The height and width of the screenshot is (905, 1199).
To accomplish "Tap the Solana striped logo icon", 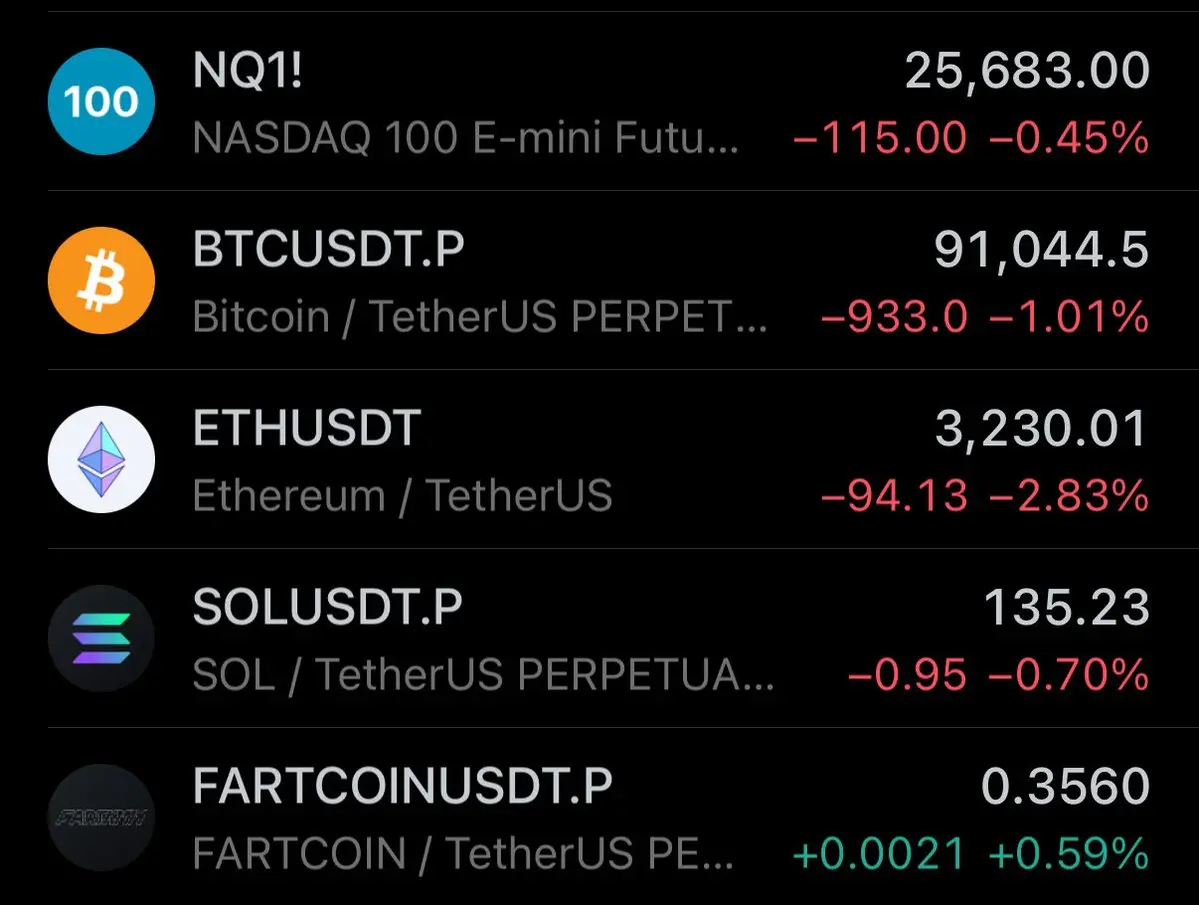I will (101, 638).
